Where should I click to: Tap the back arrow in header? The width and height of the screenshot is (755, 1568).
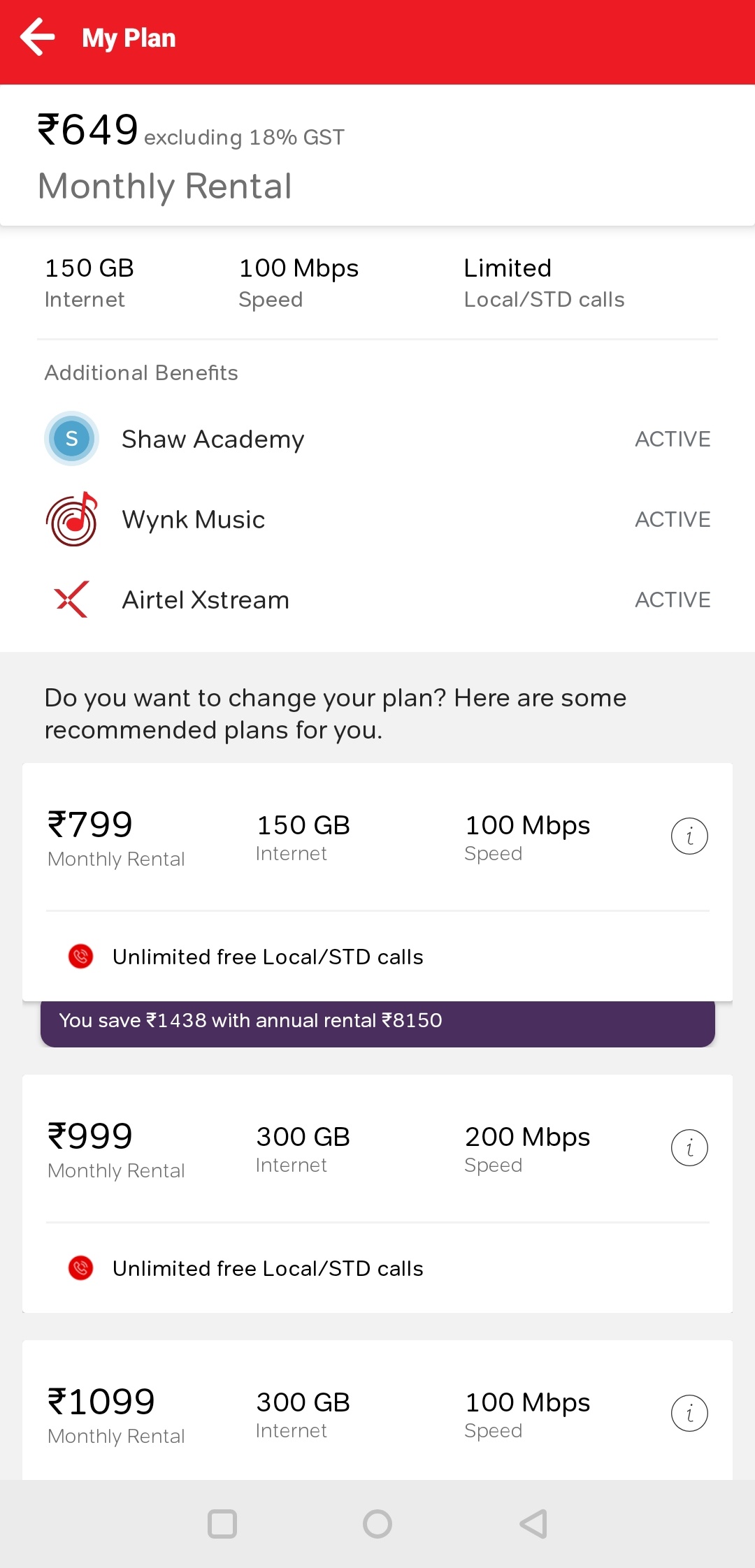coord(38,38)
